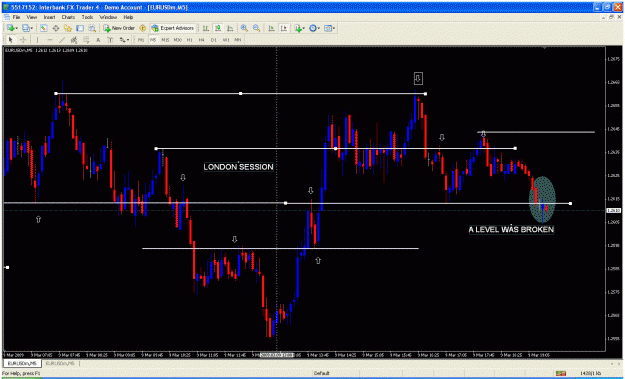This screenshot has height=379, width=625.
Task: Zoom out of the chart
Action: (x=256, y=28)
